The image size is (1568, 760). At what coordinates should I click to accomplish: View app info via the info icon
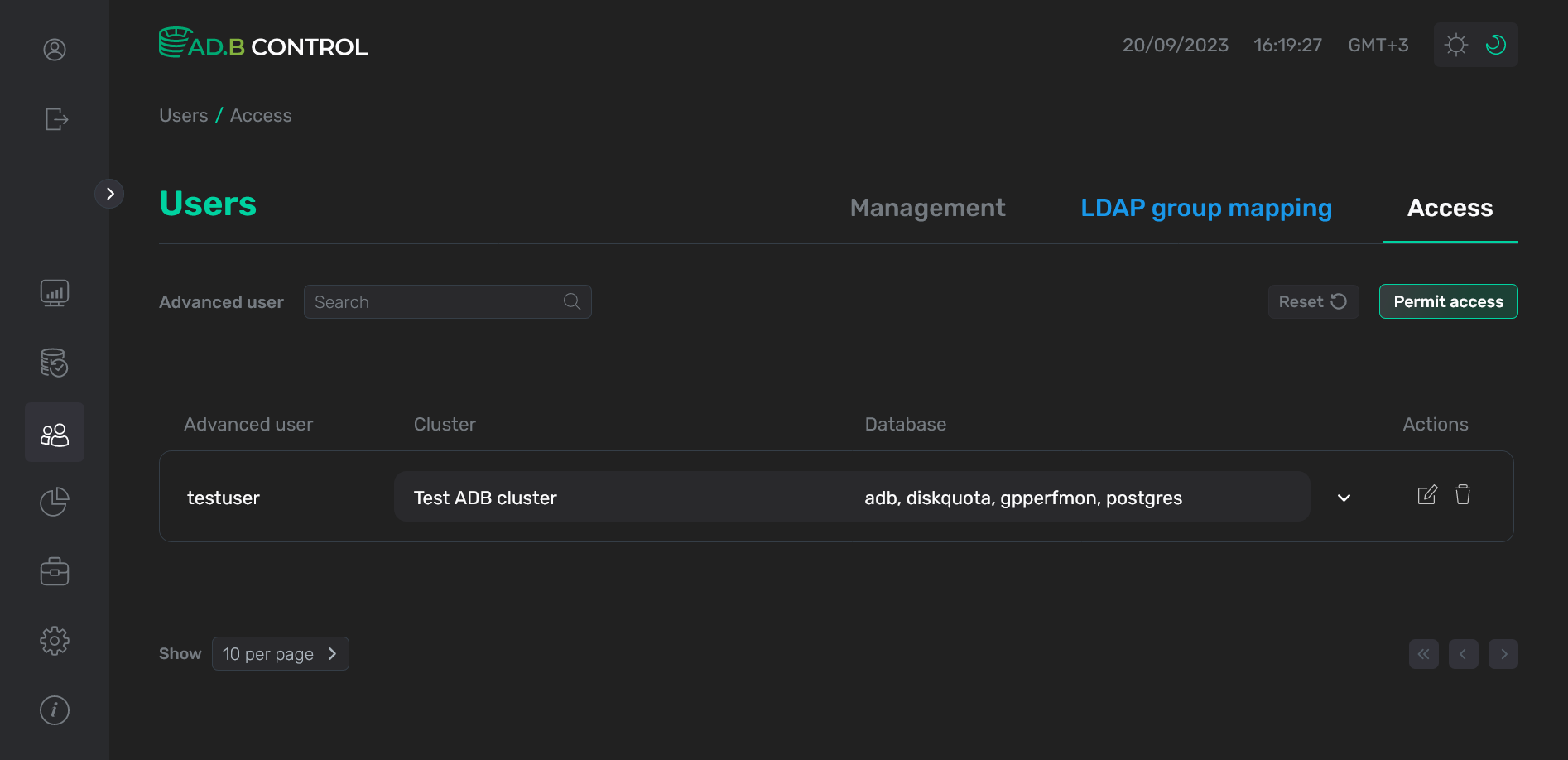click(x=55, y=709)
